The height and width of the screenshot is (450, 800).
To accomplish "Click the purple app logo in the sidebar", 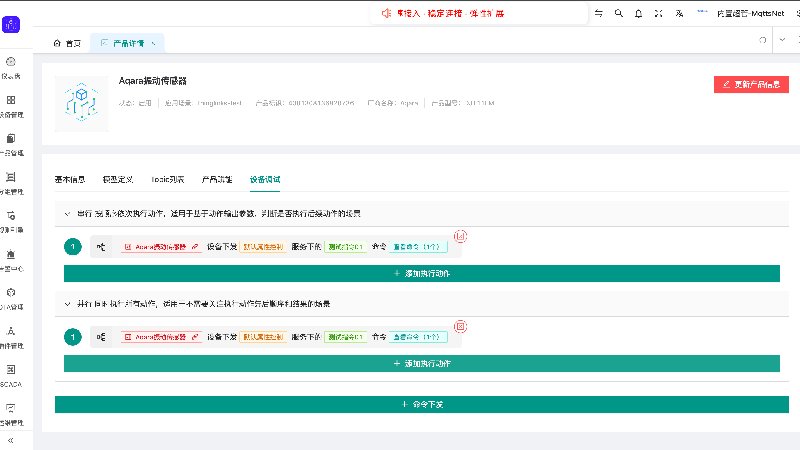I will 11,24.
